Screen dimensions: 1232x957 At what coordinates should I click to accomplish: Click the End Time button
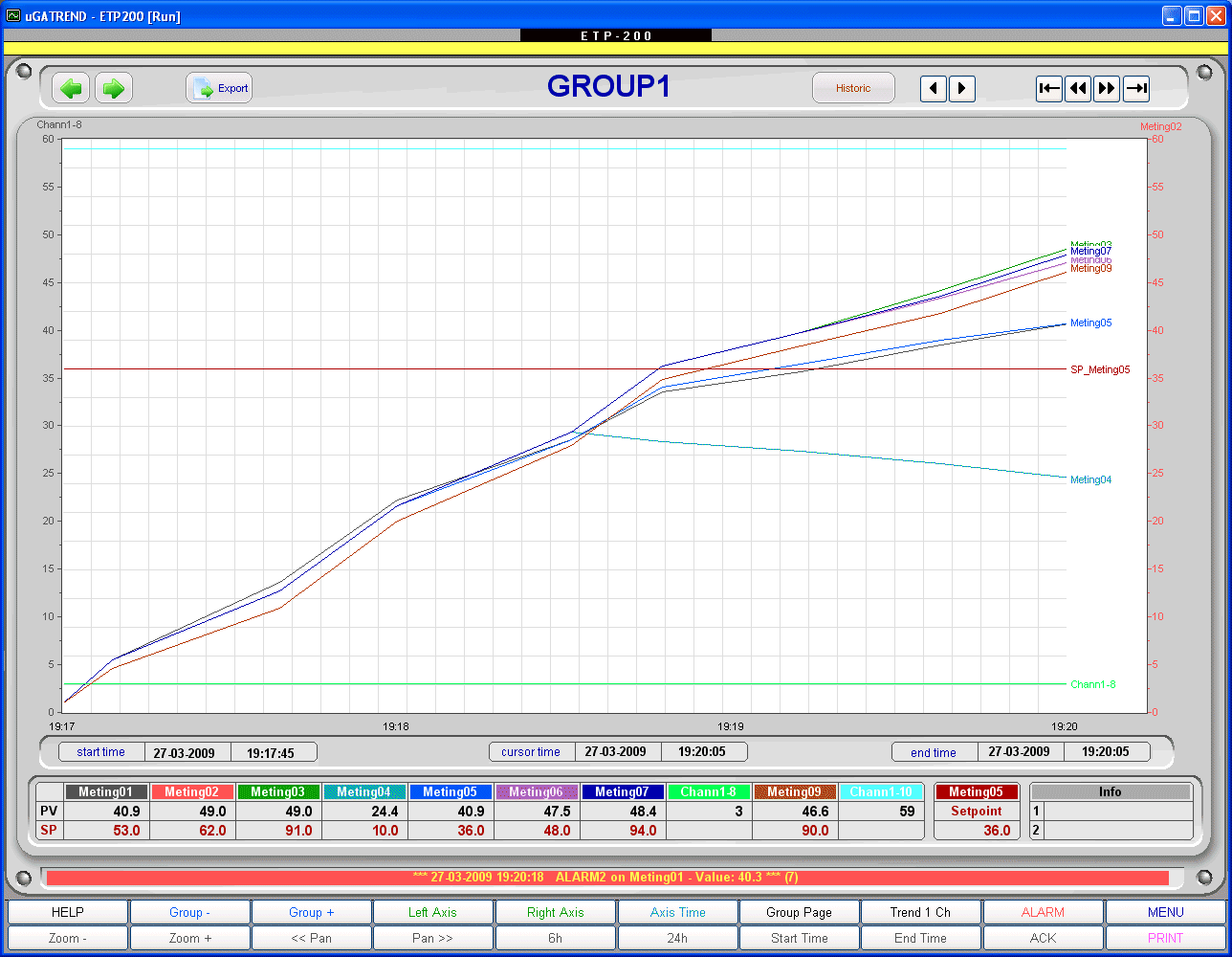tap(921, 938)
